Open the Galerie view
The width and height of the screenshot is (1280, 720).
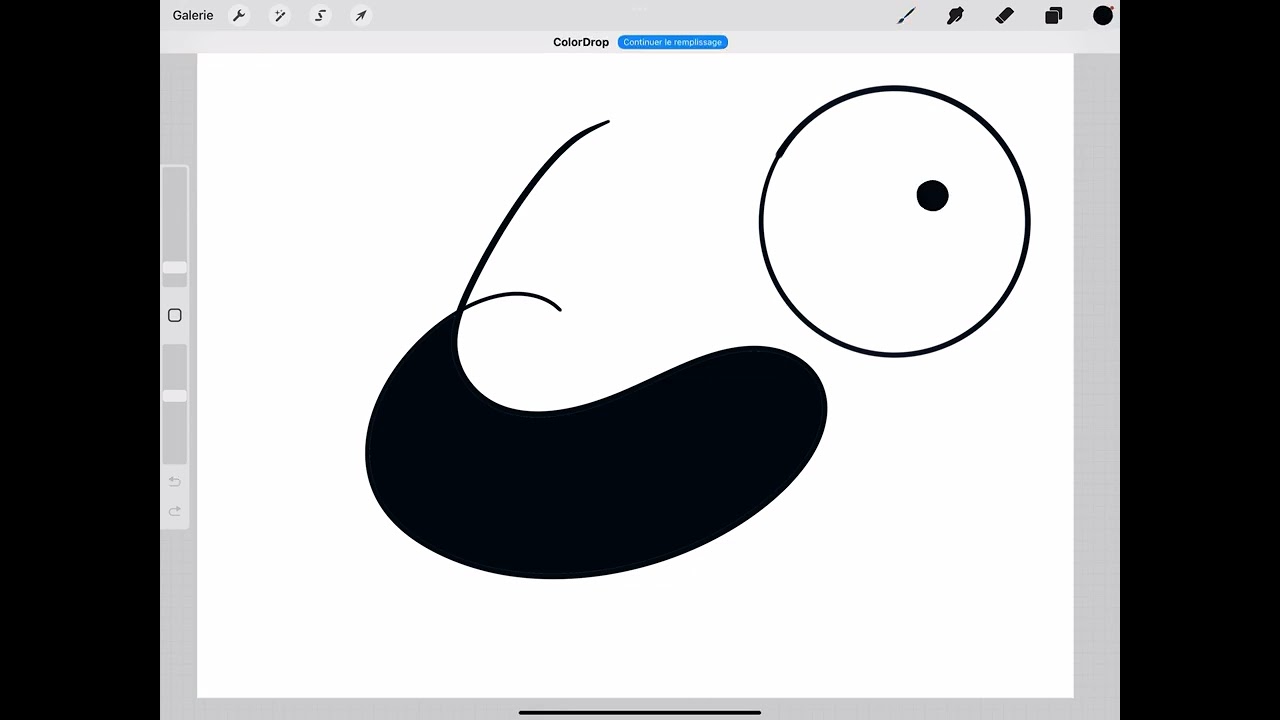click(193, 15)
